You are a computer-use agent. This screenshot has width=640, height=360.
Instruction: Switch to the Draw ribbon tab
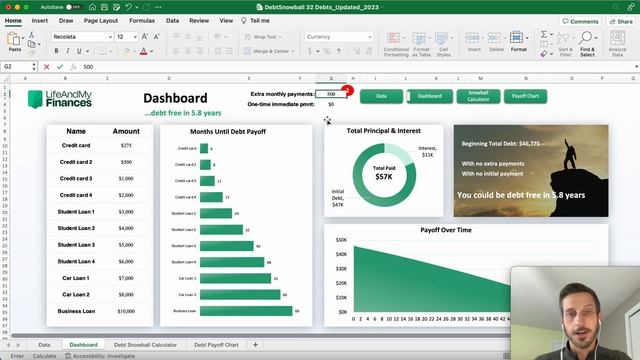pos(66,20)
